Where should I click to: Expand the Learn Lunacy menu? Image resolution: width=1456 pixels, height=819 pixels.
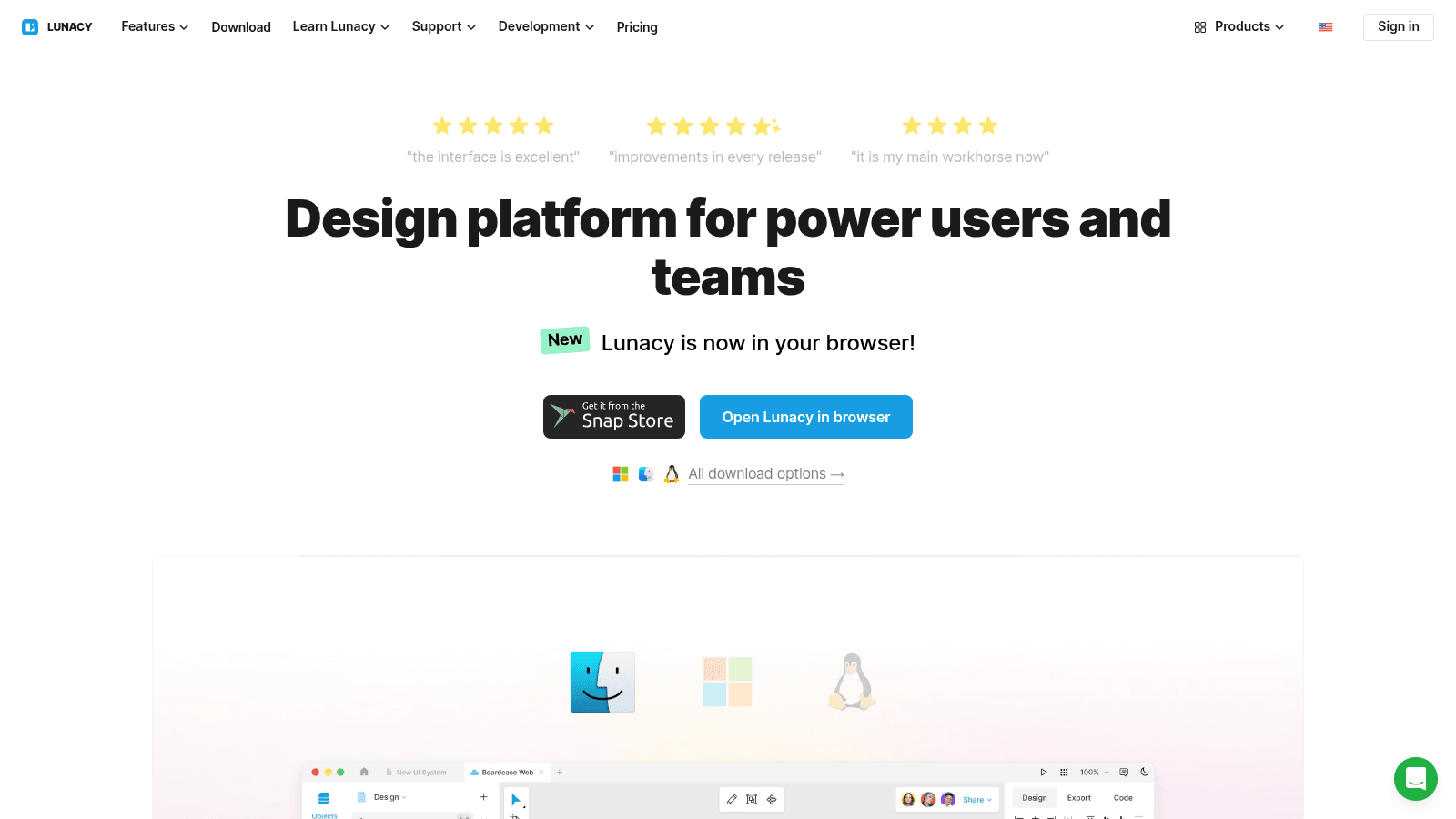pos(341,26)
